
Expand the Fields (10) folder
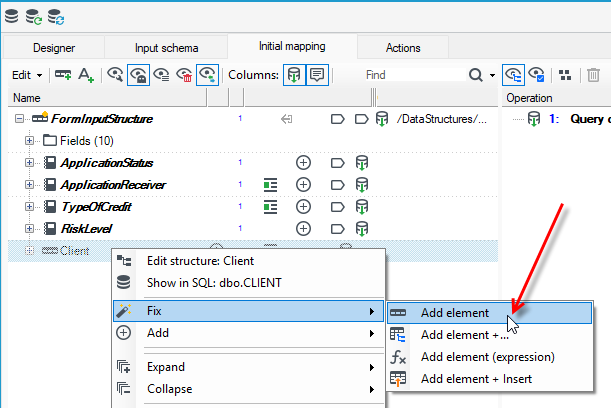point(29,140)
